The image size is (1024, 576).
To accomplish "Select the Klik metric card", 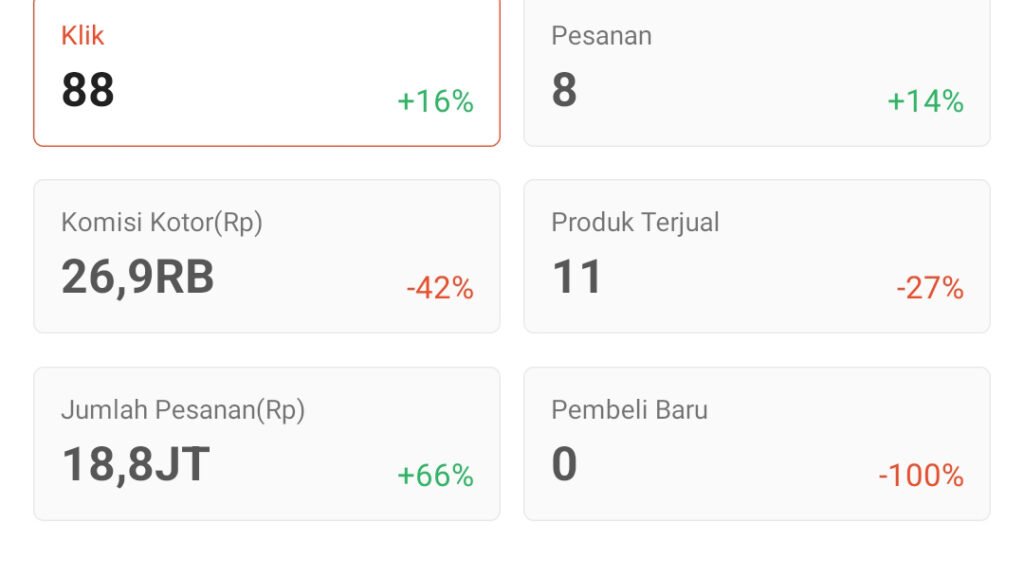I will click(x=266, y=70).
